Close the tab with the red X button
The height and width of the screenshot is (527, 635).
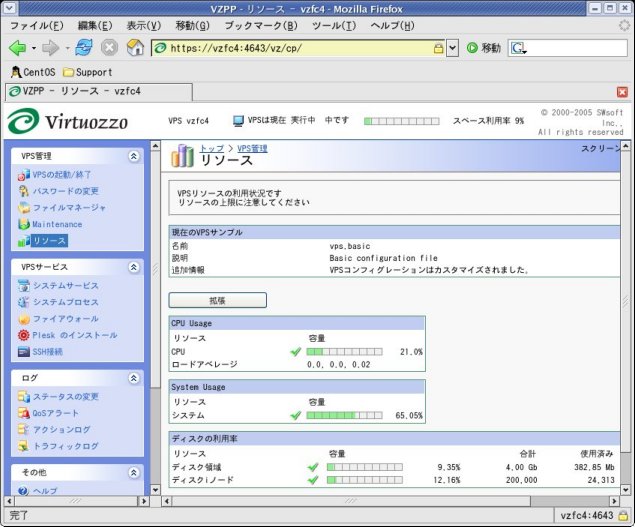coord(622,92)
